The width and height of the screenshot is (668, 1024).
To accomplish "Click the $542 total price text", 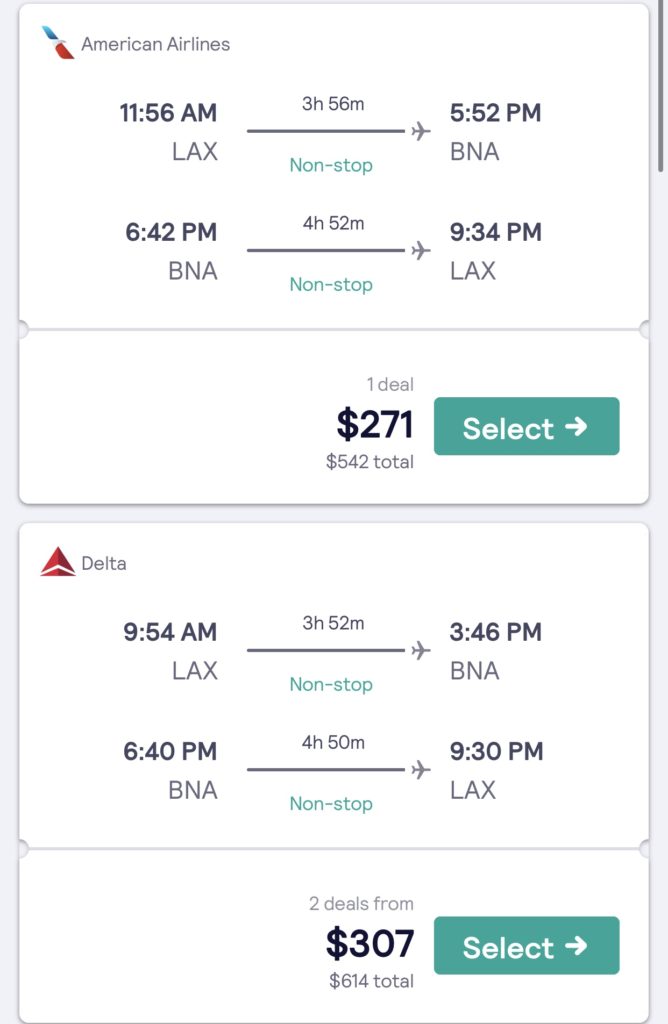I will (370, 462).
